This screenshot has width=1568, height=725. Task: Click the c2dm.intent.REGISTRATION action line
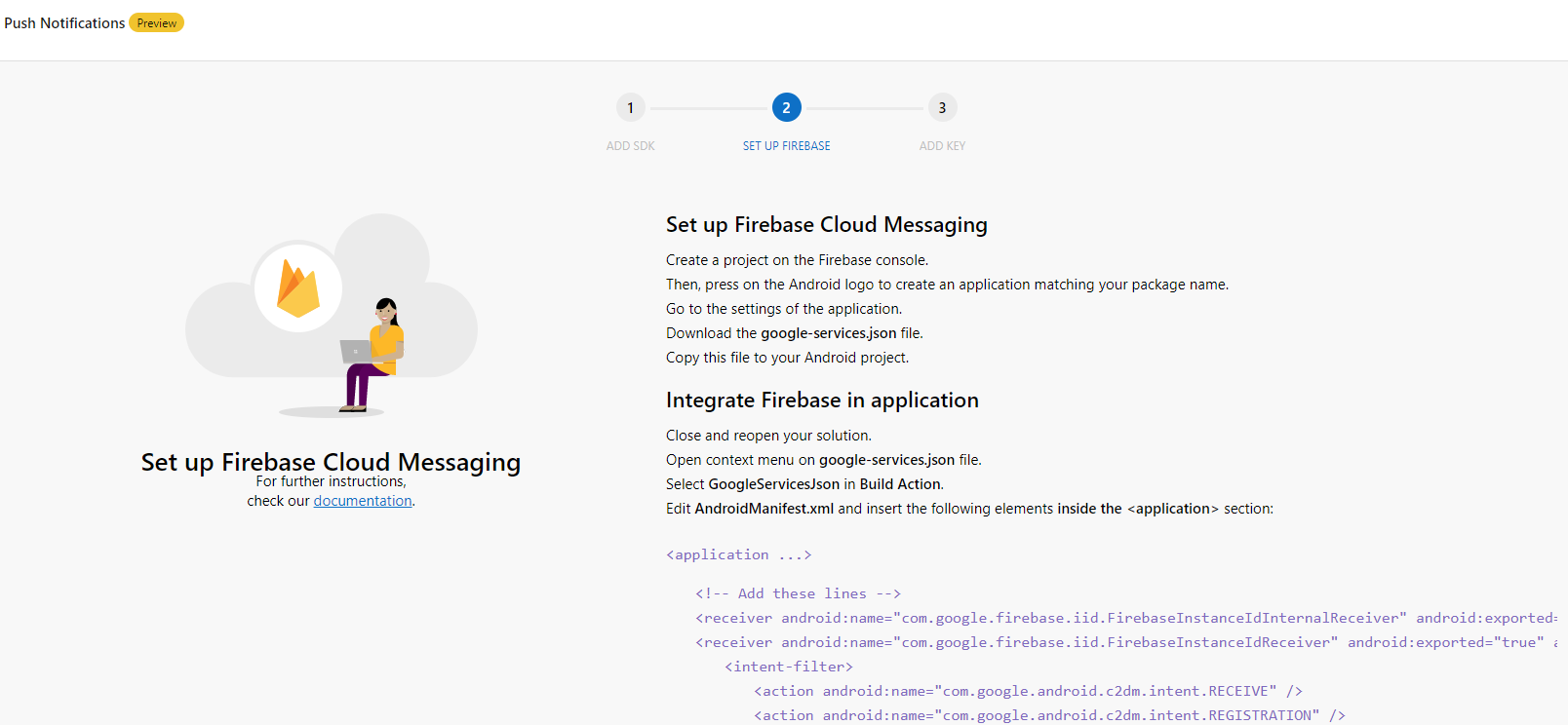click(x=1049, y=715)
